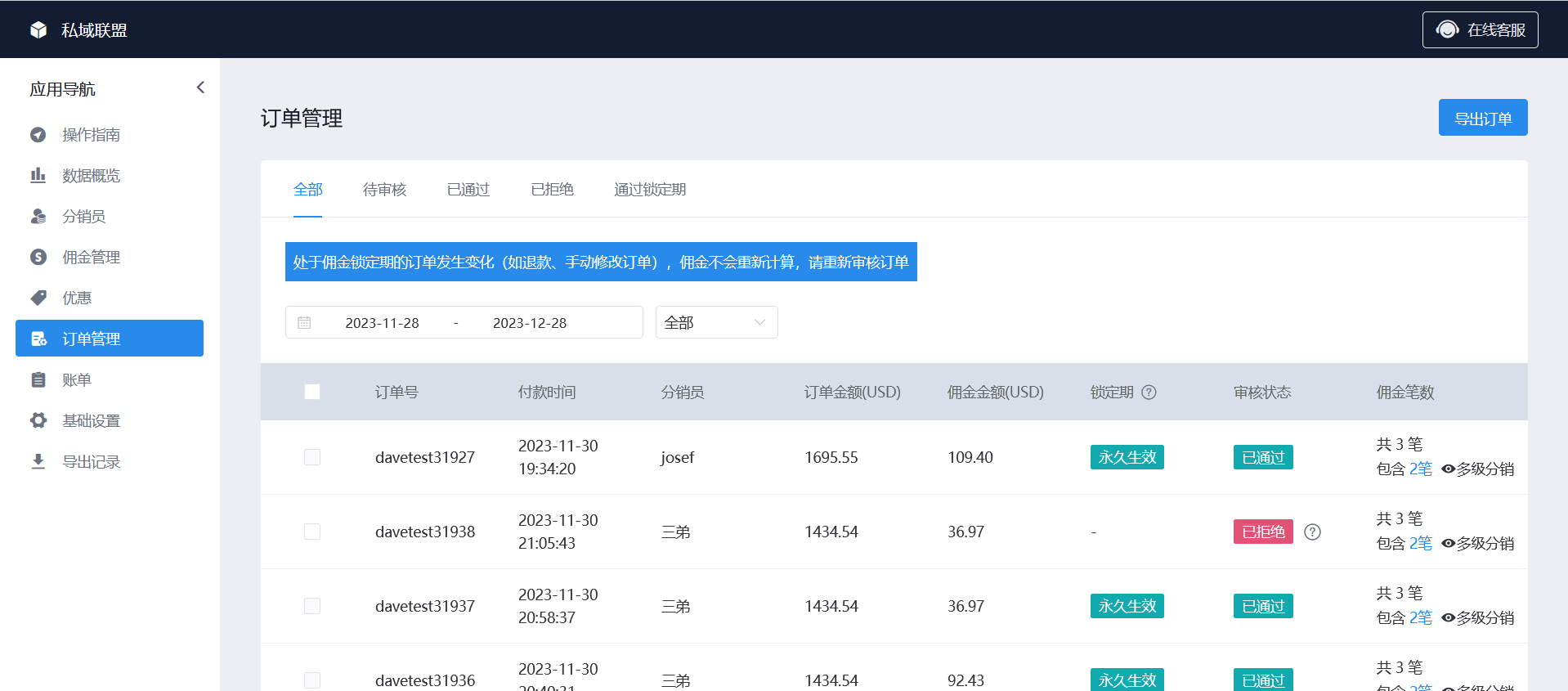The width and height of the screenshot is (1568, 691).
Task: Click the person icon beside 分销员
Action: 38,217
